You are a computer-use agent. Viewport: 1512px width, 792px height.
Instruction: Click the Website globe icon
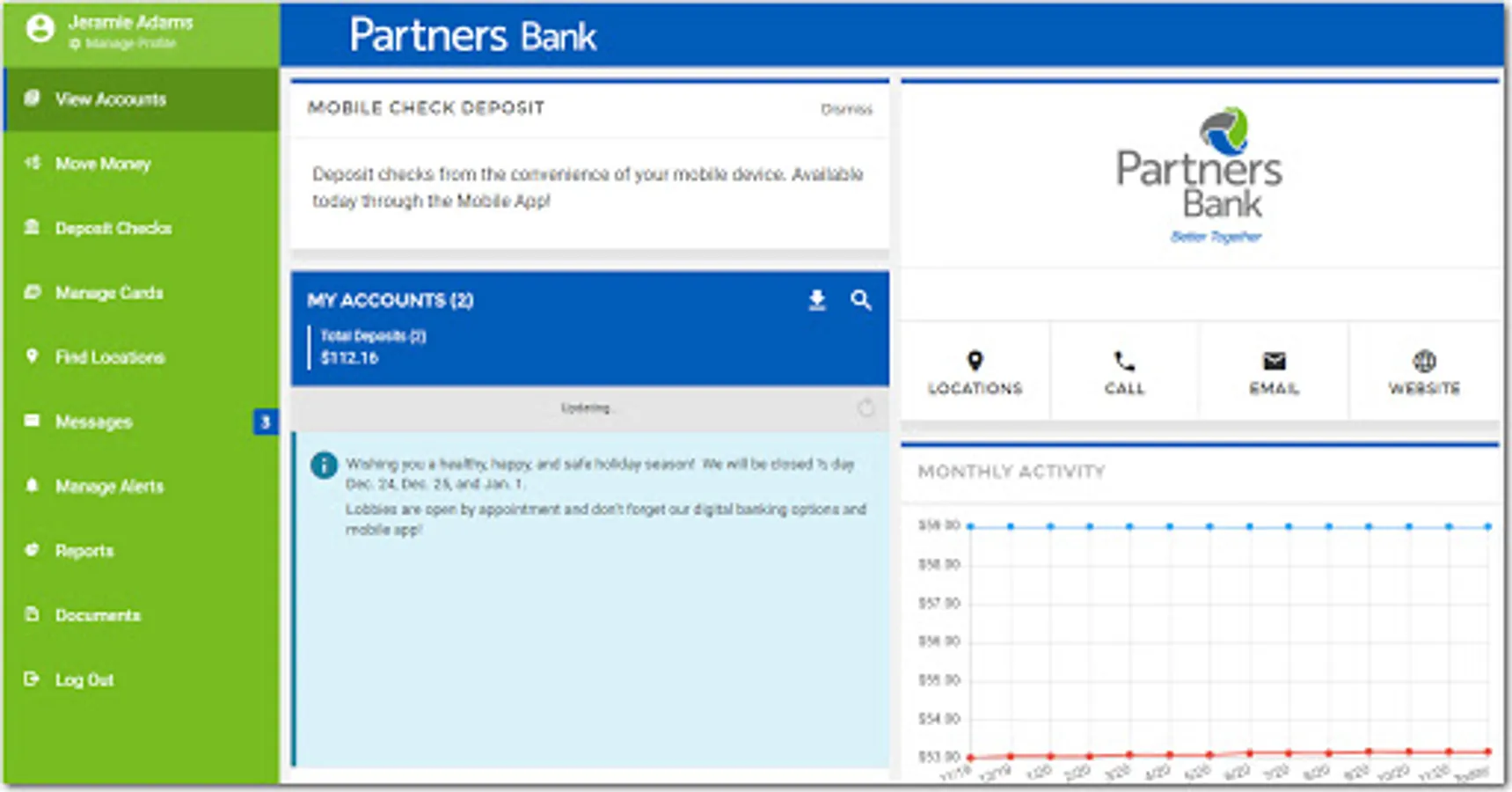pos(1422,359)
